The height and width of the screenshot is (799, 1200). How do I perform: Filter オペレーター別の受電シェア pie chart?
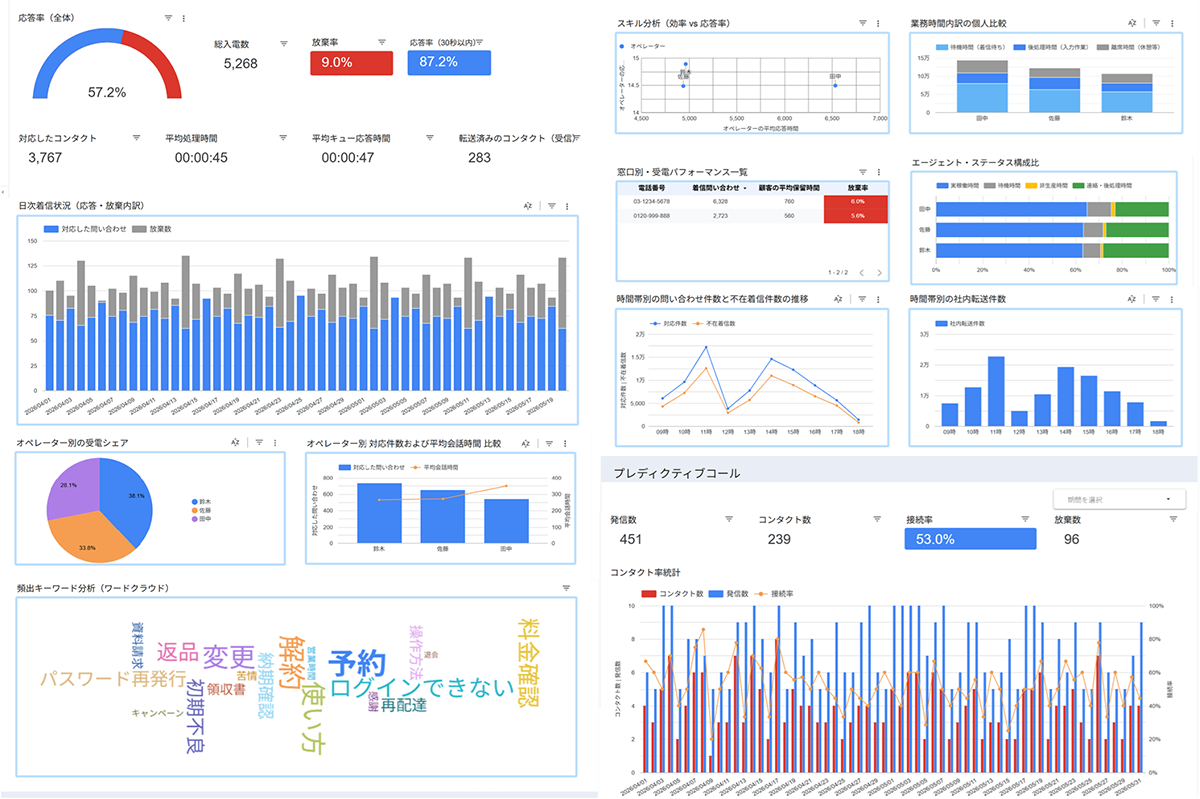point(258,442)
